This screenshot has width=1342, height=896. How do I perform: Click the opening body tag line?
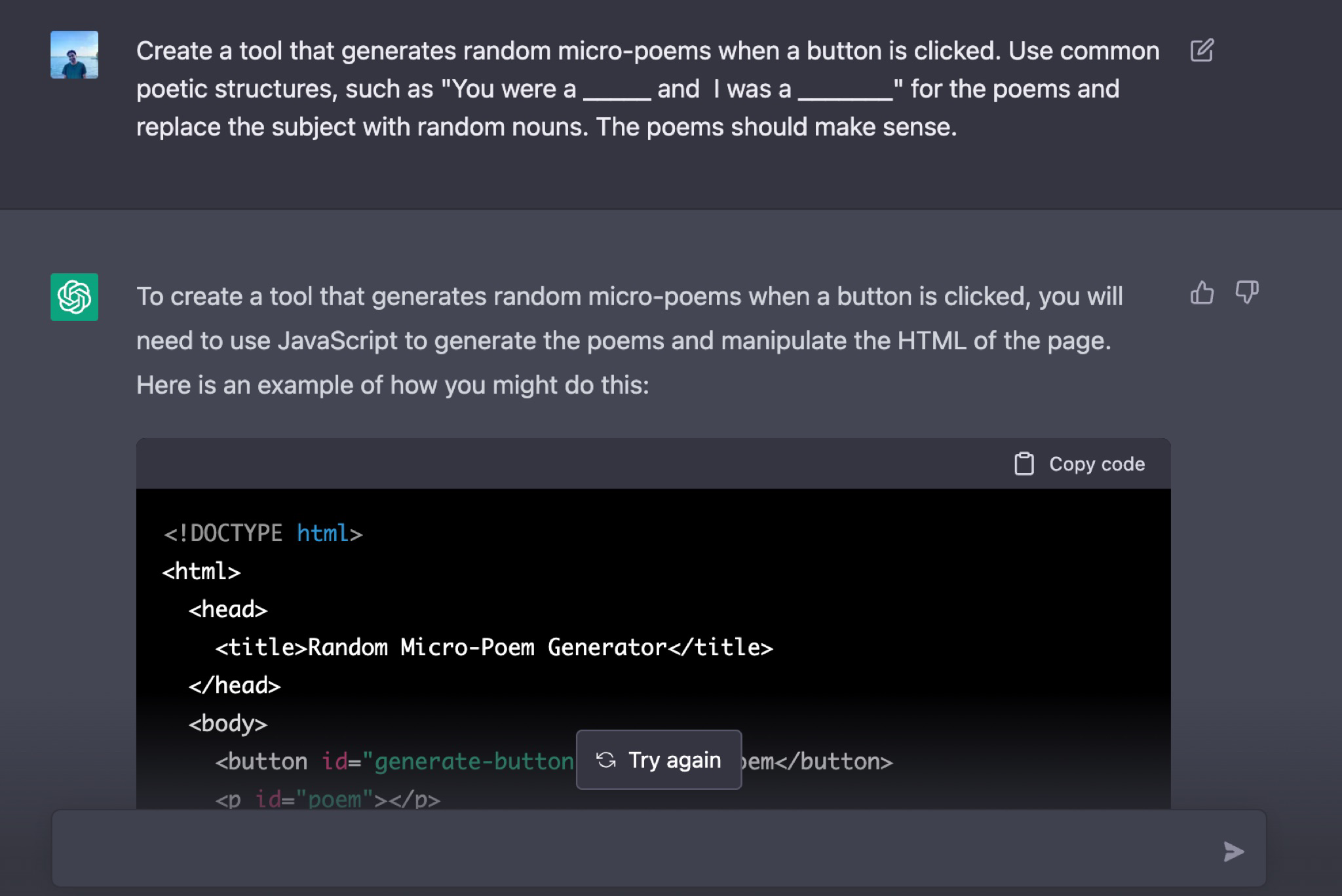point(228,724)
